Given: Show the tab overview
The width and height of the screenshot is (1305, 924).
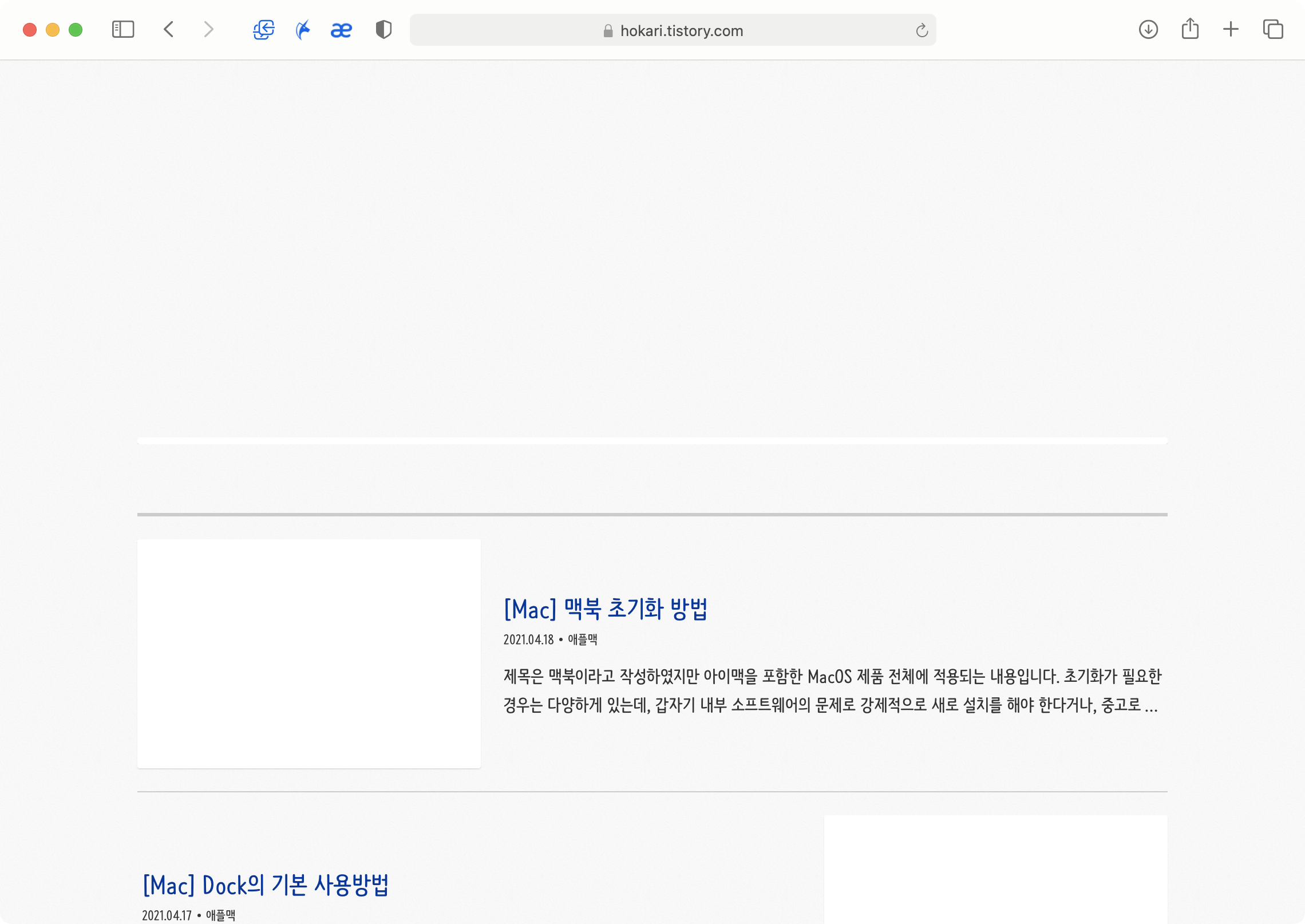Looking at the screenshot, I should (x=1273, y=30).
